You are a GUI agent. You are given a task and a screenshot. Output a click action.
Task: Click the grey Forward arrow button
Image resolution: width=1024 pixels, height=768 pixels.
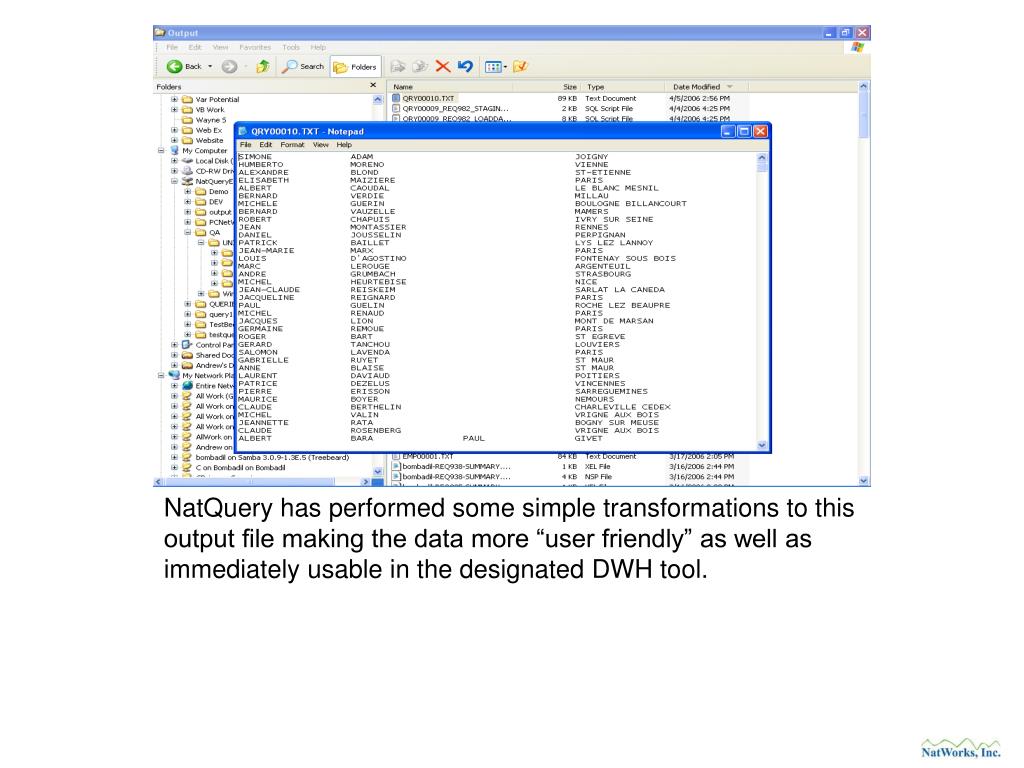tap(229, 66)
